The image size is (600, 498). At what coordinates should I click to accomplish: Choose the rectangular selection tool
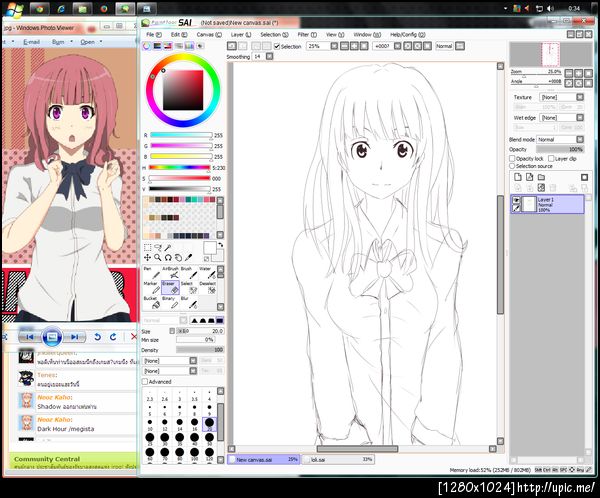(147, 247)
